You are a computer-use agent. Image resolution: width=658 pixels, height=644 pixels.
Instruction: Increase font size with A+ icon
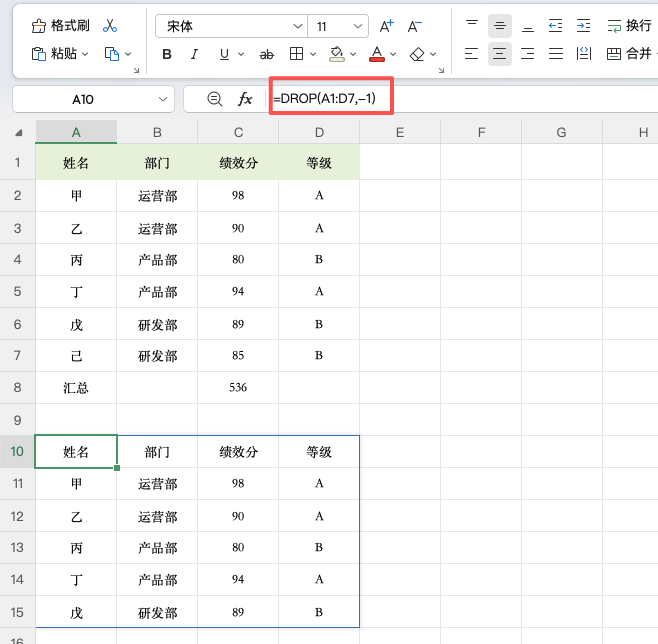pyautogui.click(x=386, y=26)
